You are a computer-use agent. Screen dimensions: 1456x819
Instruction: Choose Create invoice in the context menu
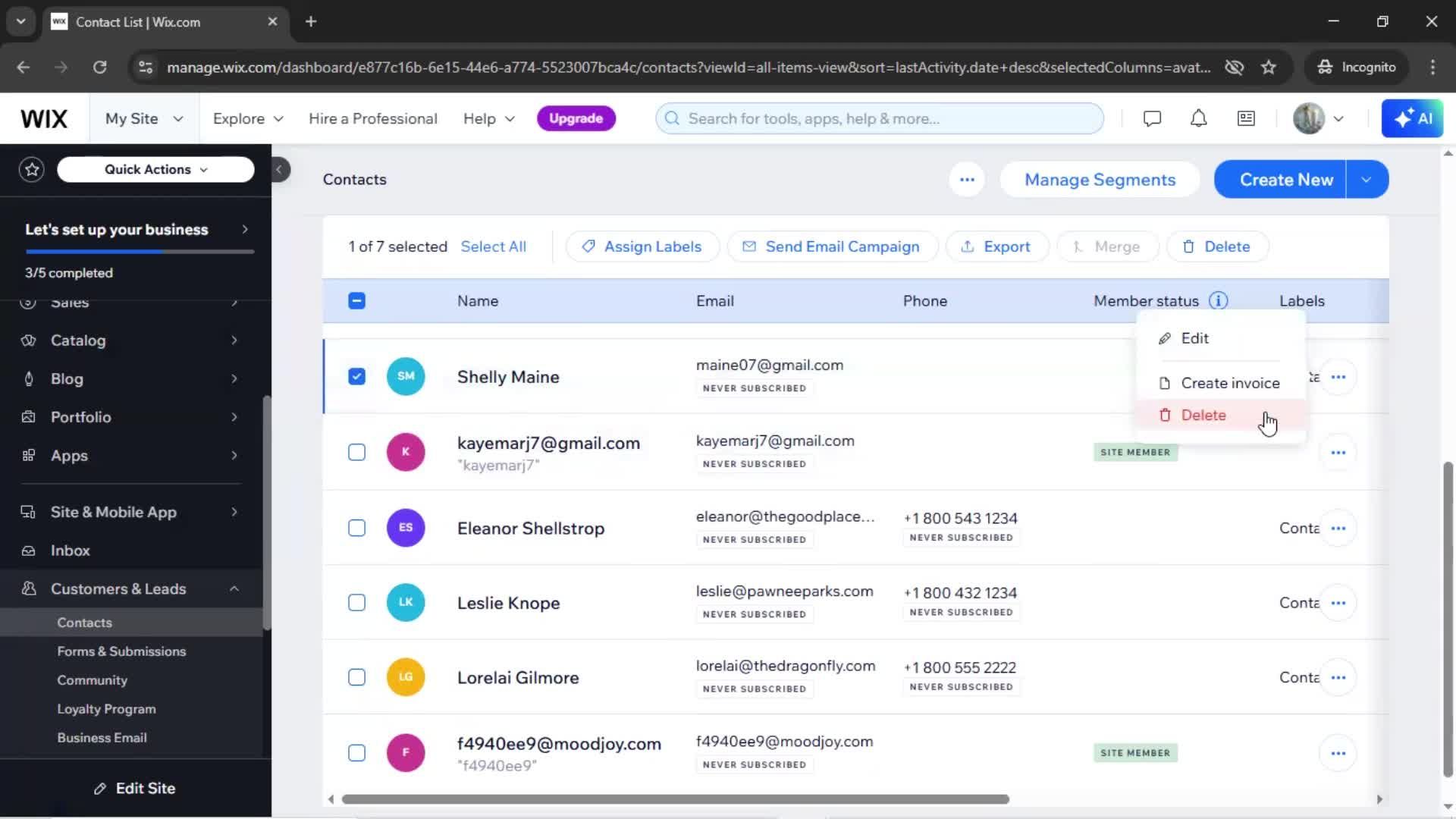click(1220, 383)
